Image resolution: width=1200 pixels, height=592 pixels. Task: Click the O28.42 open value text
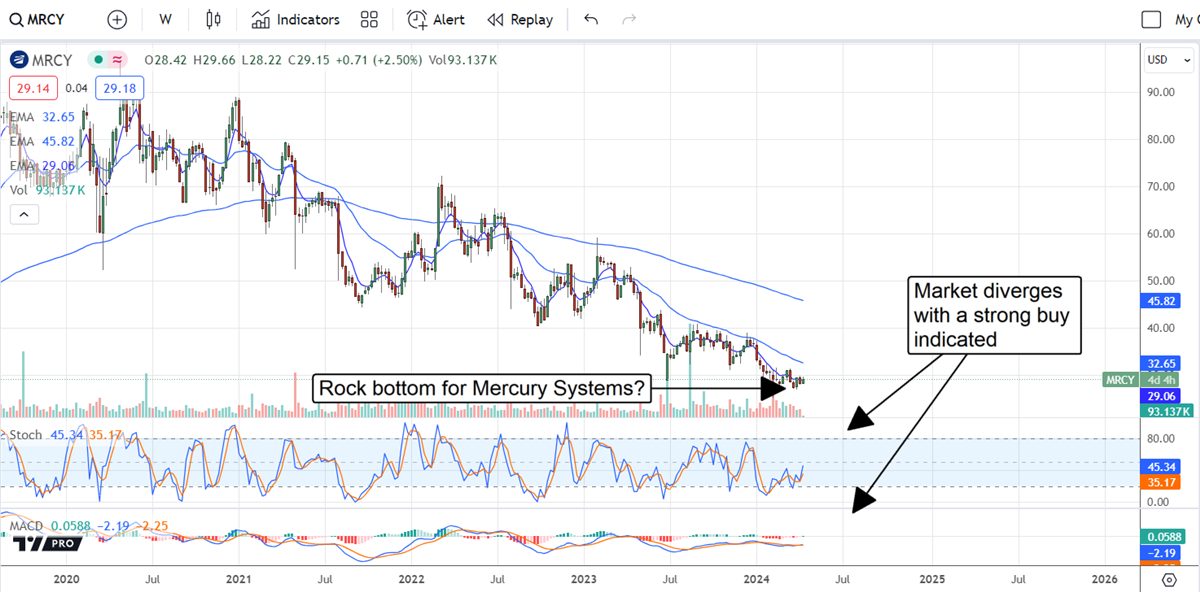pyautogui.click(x=168, y=60)
